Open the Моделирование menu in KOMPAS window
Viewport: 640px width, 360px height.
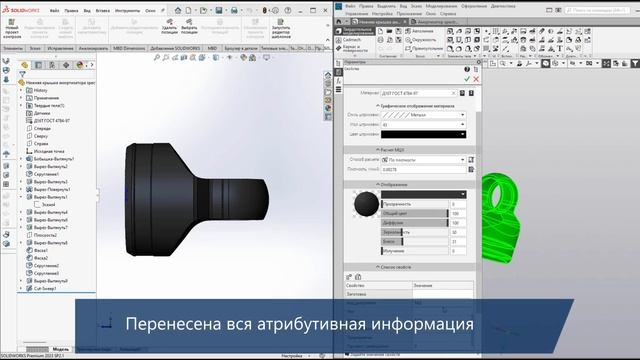pyautogui.click(x=441, y=7)
